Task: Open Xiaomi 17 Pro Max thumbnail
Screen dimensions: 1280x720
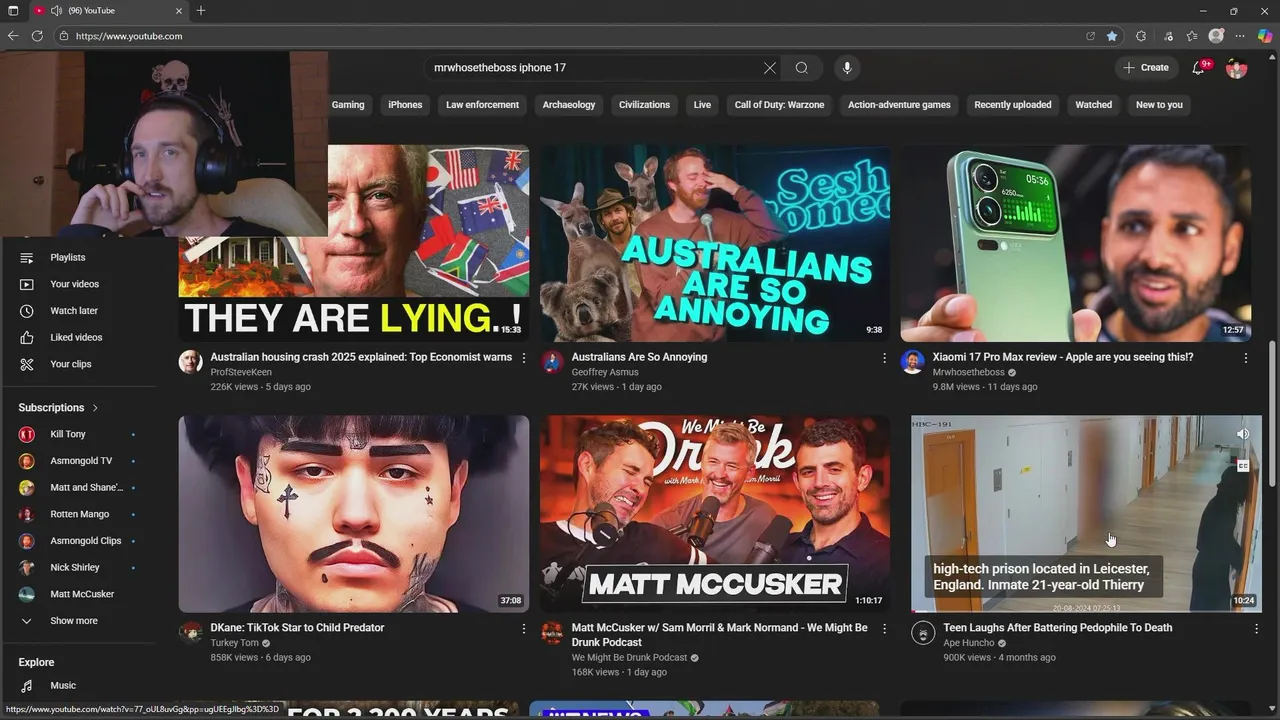Action: click(x=1076, y=243)
